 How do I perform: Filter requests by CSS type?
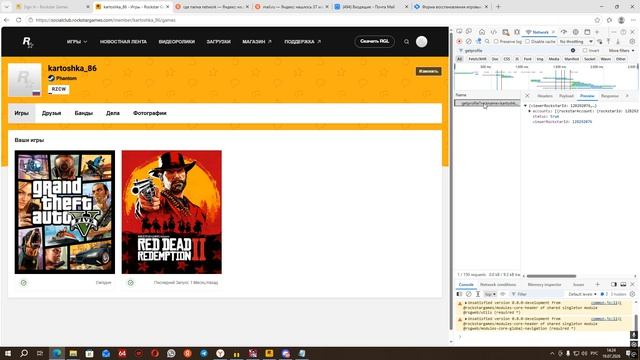(507, 59)
